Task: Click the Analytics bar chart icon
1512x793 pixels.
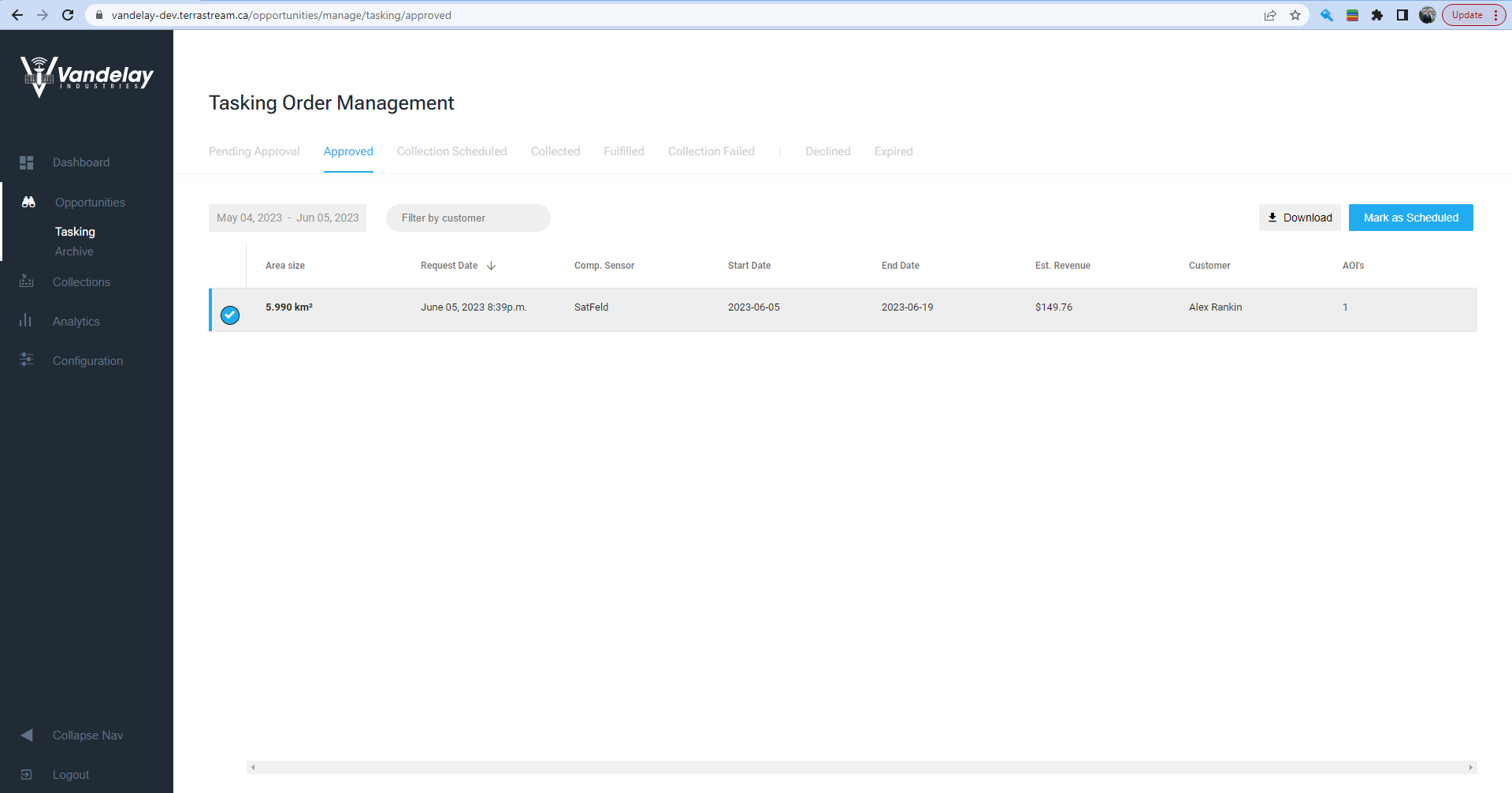Action: (26, 320)
